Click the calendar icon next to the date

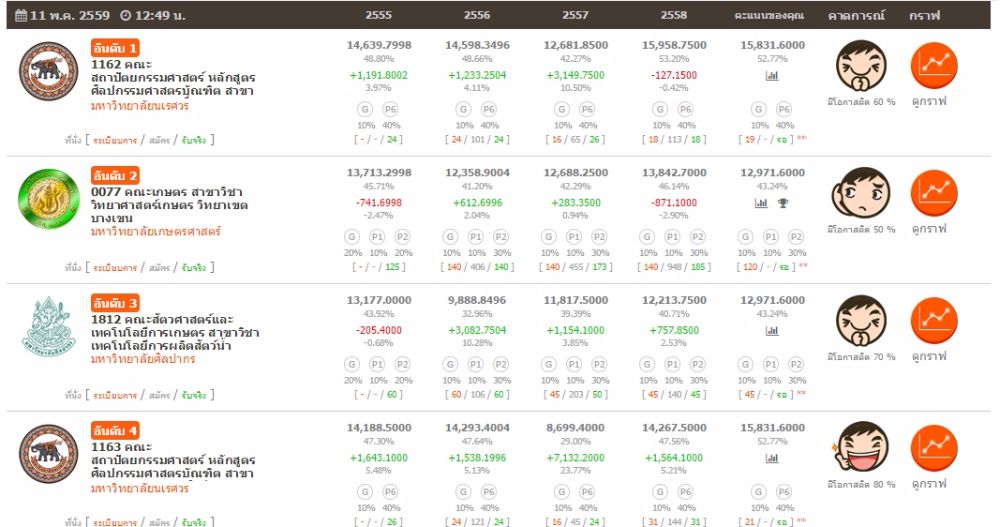(x=21, y=16)
